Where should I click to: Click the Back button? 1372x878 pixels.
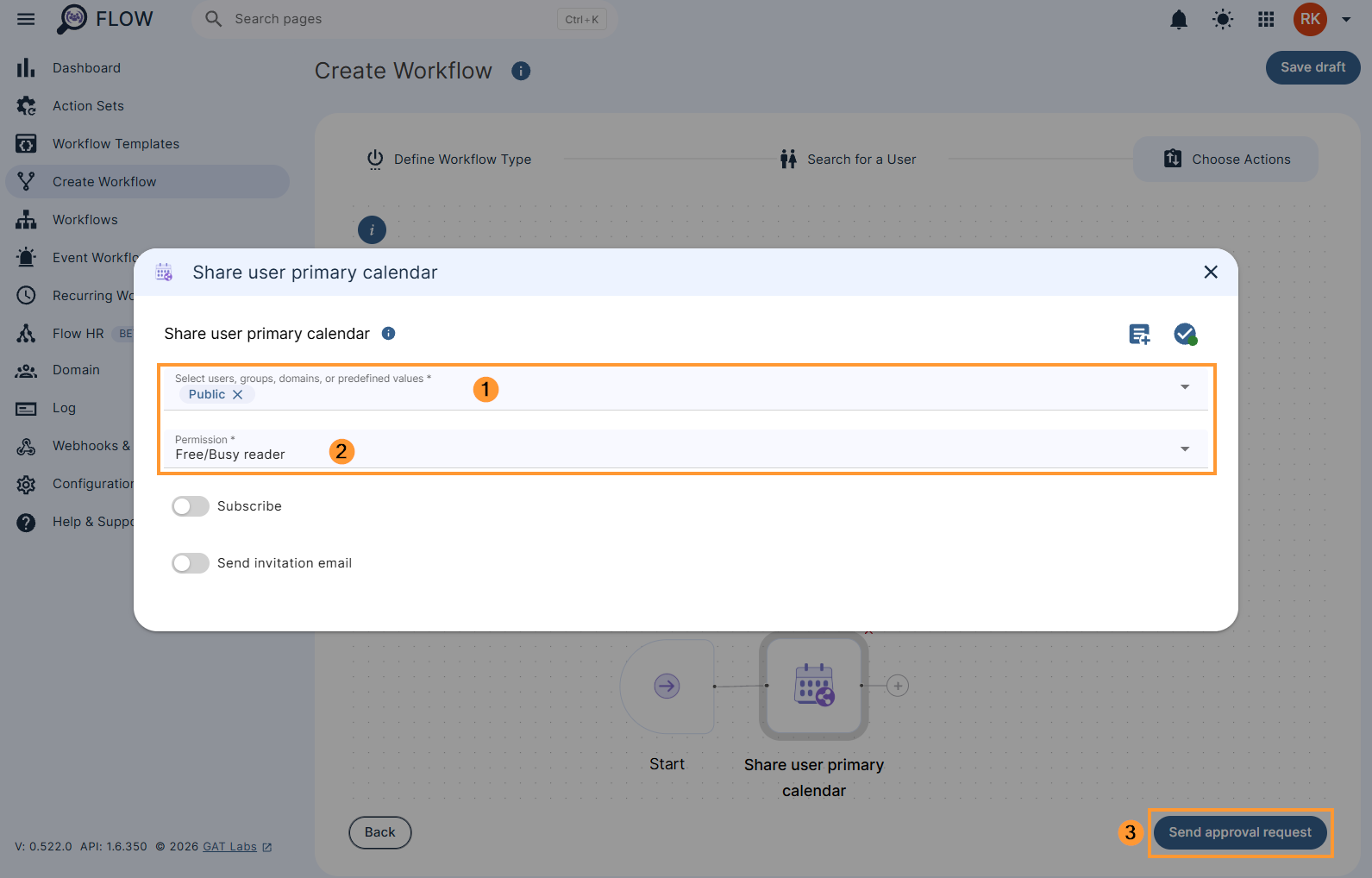(x=380, y=832)
